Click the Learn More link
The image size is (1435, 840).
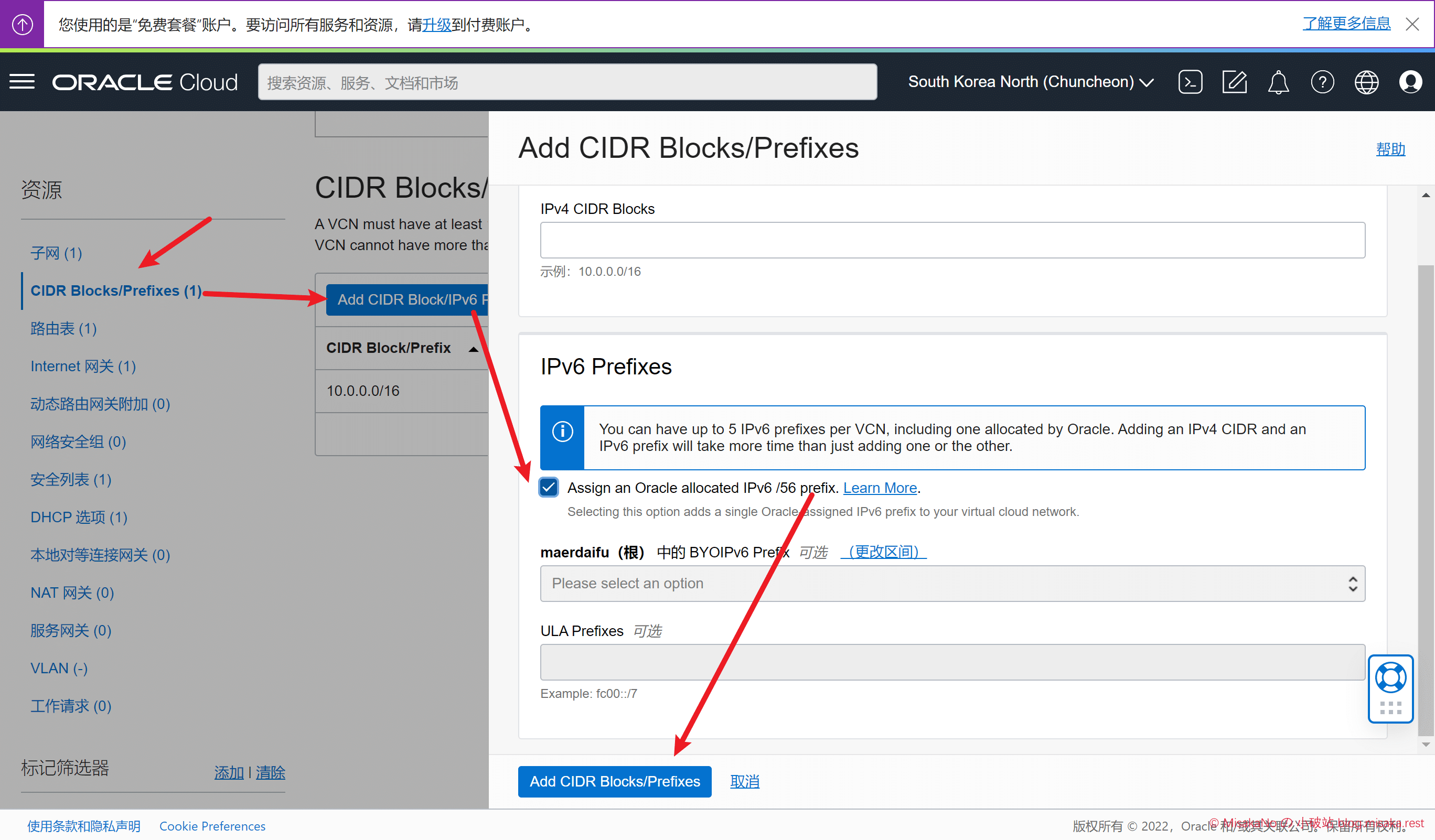[880, 488]
